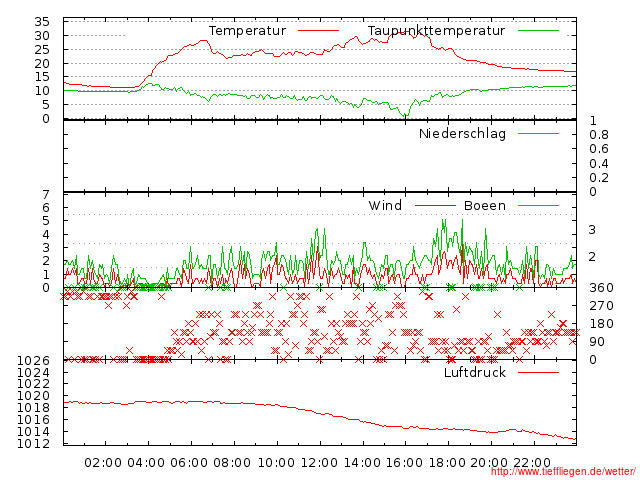
Task: Click the 90 wind direction axis value
Action: click(x=597, y=342)
